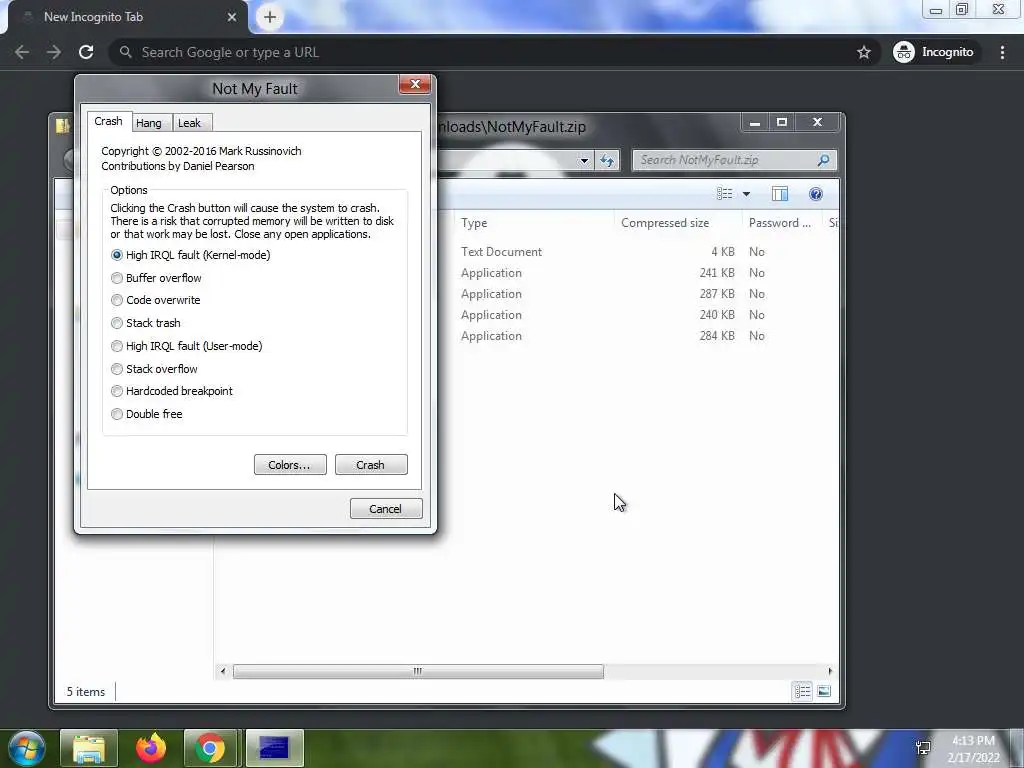Switch to the blue screen app in taskbar
The height and width of the screenshot is (768, 1024).
pyautogui.click(x=274, y=748)
